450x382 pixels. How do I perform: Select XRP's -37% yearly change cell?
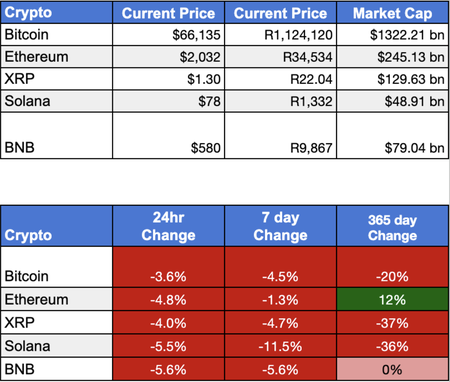pyautogui.click(x=392, y=322)
